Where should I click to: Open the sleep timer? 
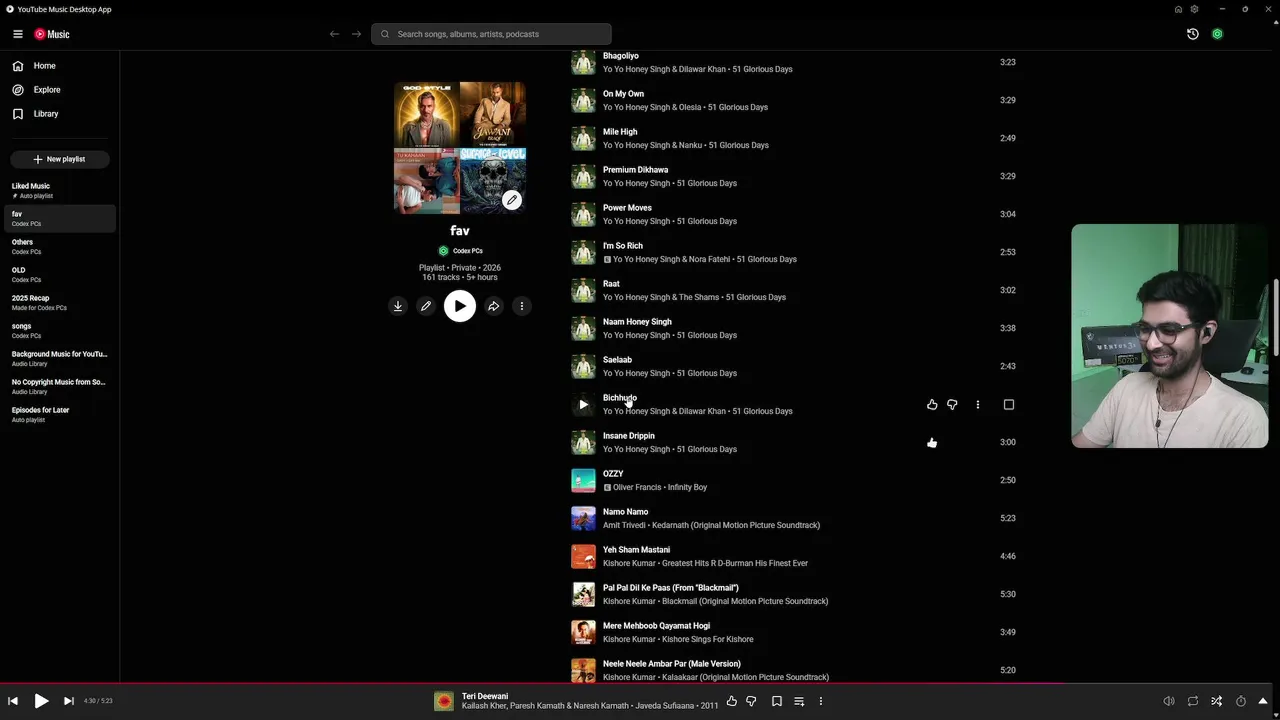pos(1241,701)
